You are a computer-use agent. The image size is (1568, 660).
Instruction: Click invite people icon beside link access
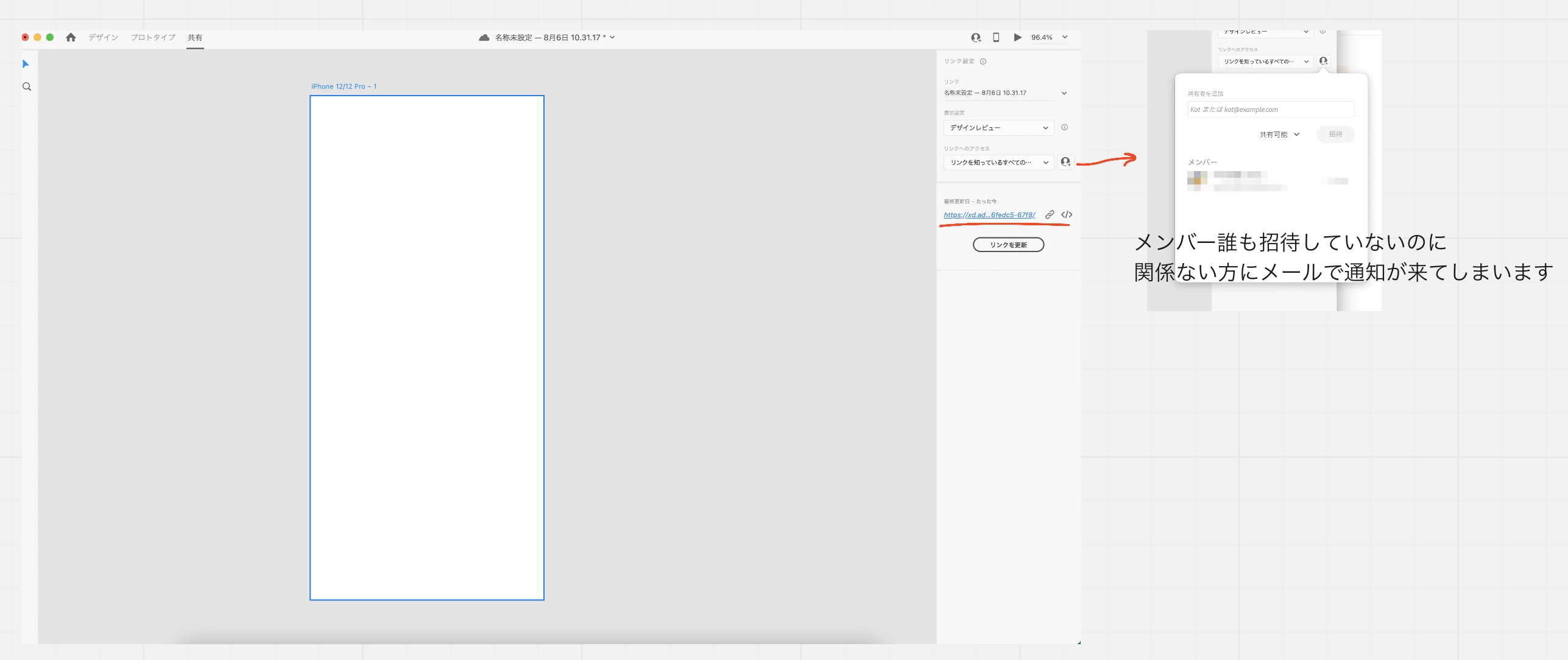[x=1065, y=162]
